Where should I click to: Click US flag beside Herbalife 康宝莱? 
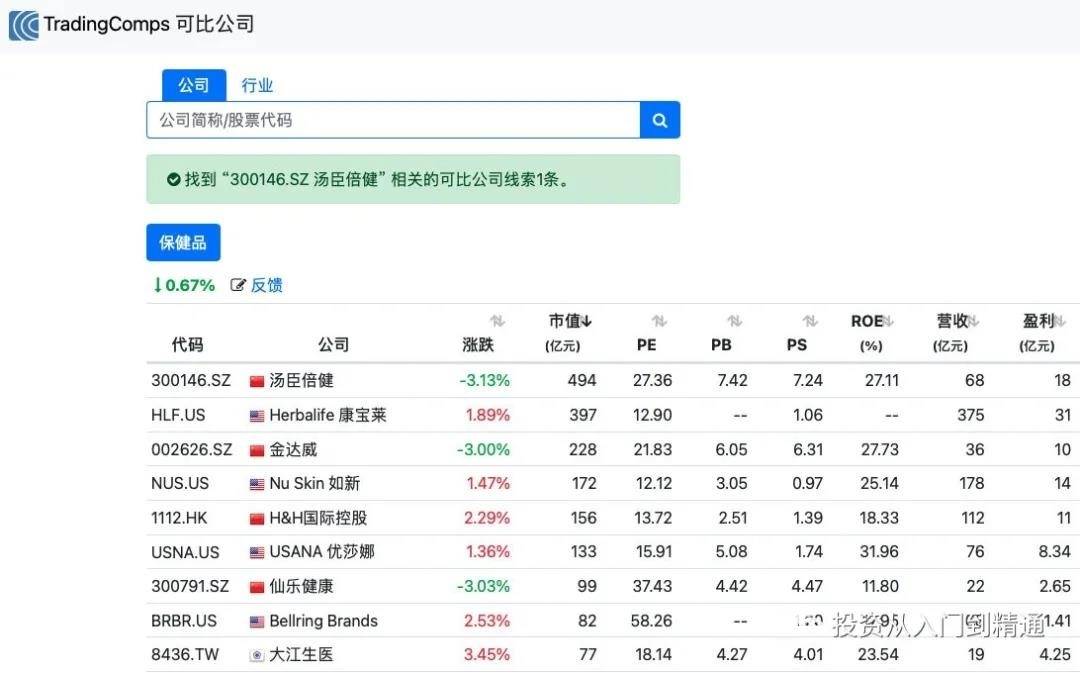click(257, 415)
